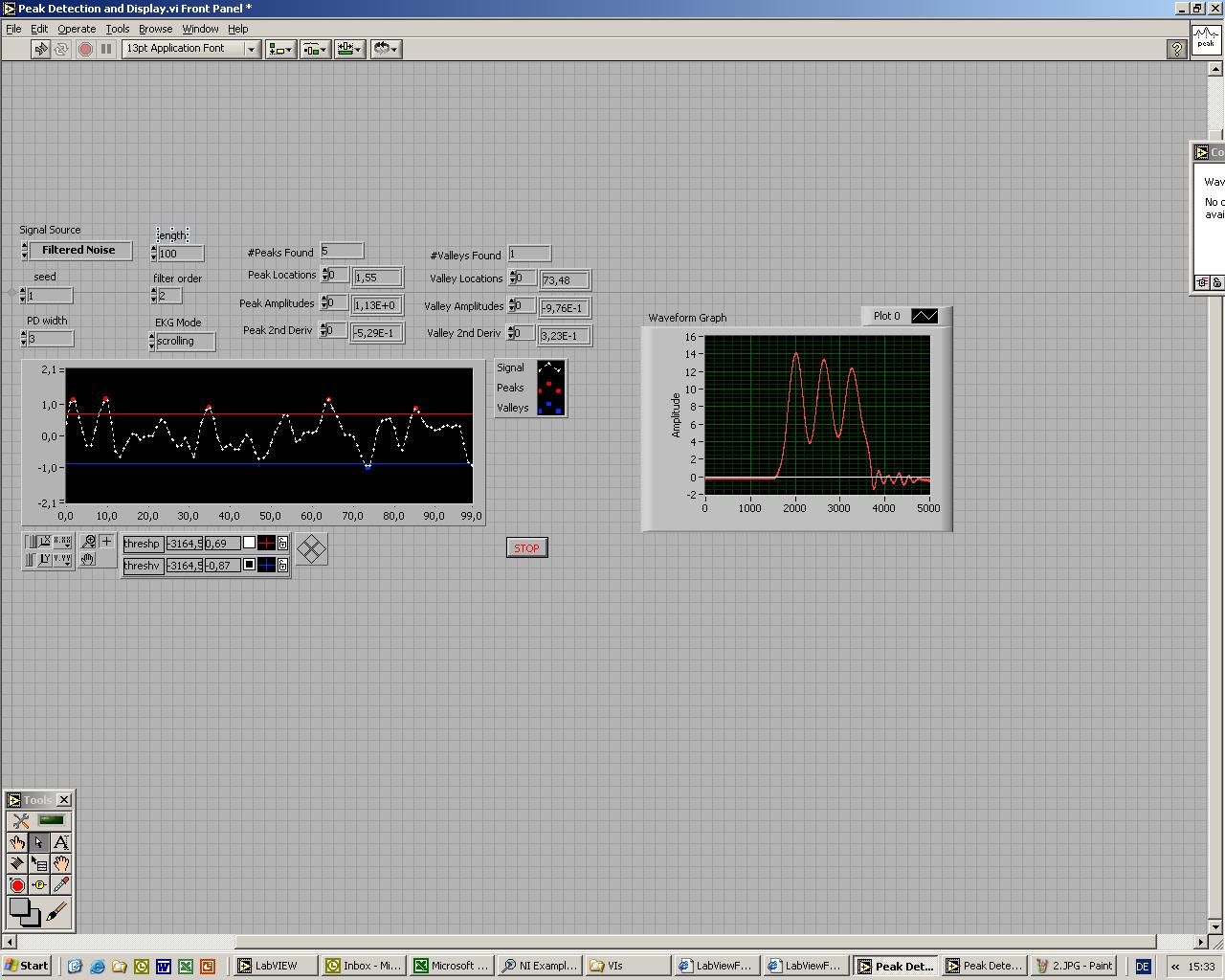Viewport: 1225px width, 980px height.
Task: Open the Reorder objects dropdown
Action: tap(386, 49)
